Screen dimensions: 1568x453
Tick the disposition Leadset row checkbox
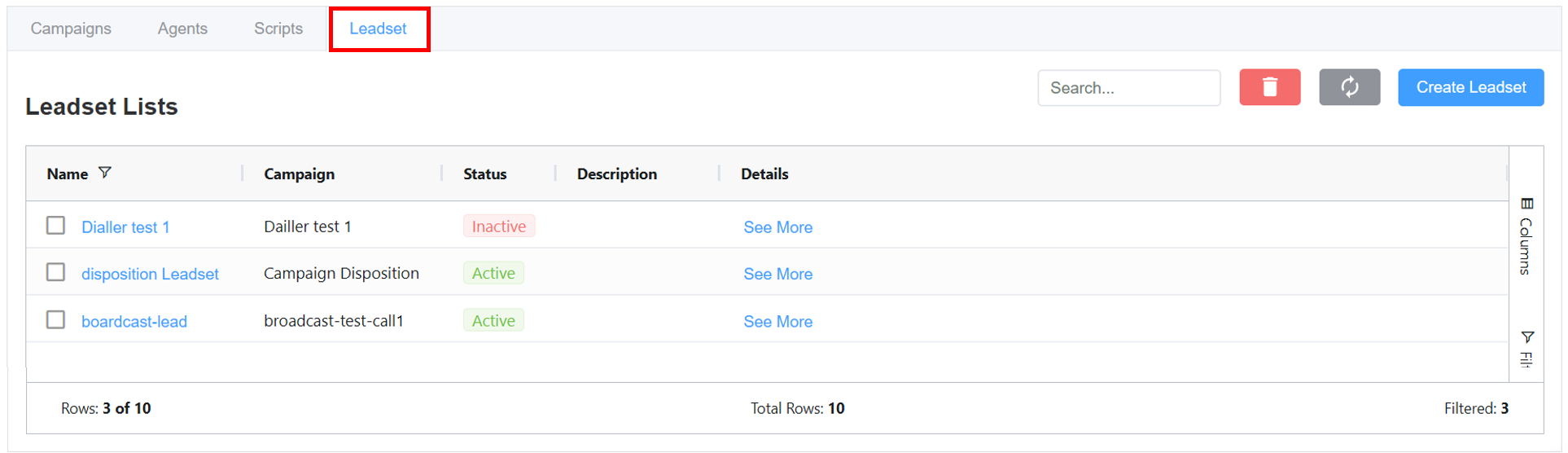[55, 272]
